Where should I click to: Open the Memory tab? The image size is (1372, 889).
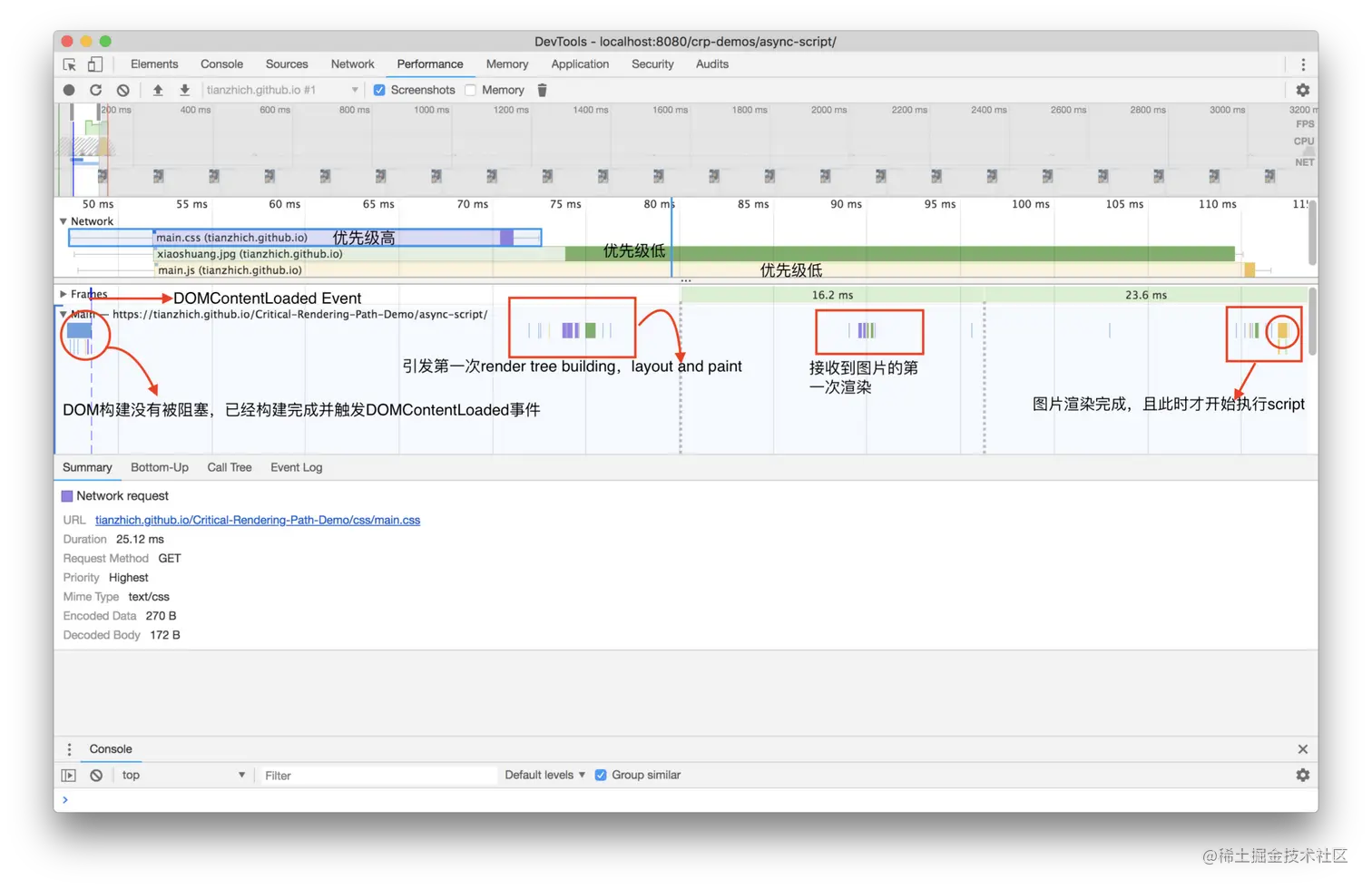[507, 64]
